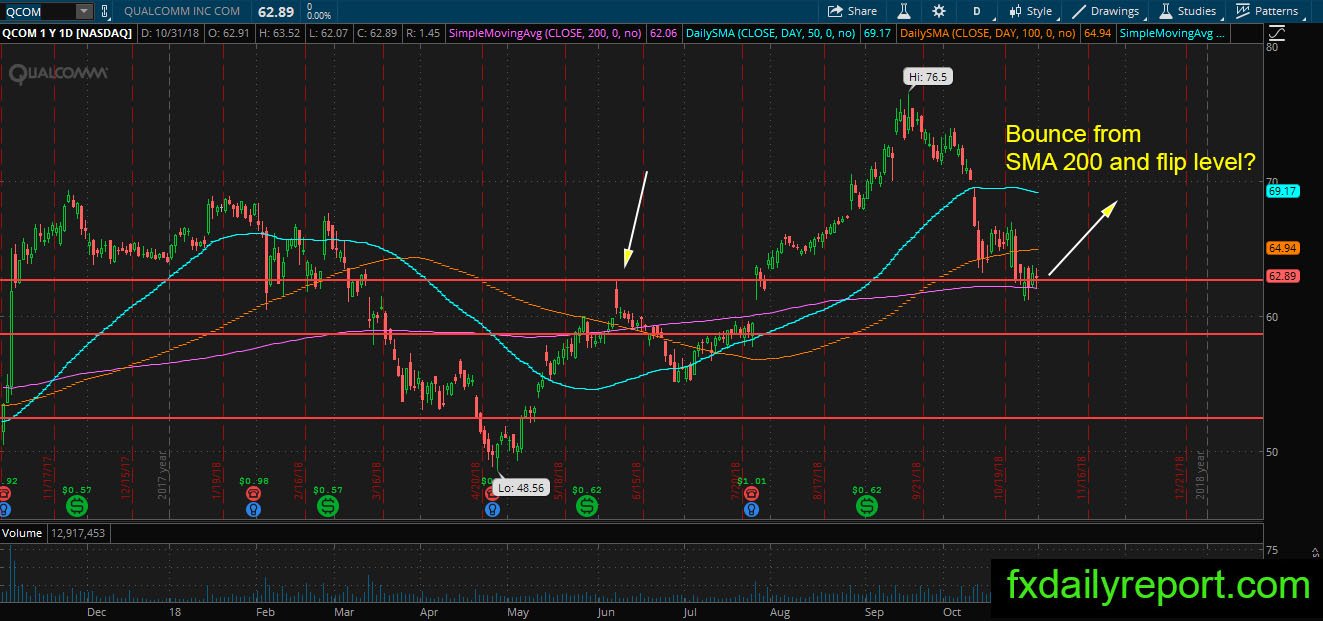Open the flask thinkScript editor icon
The height and width of the screenshot is (621, 1323).
coord(904,11)
